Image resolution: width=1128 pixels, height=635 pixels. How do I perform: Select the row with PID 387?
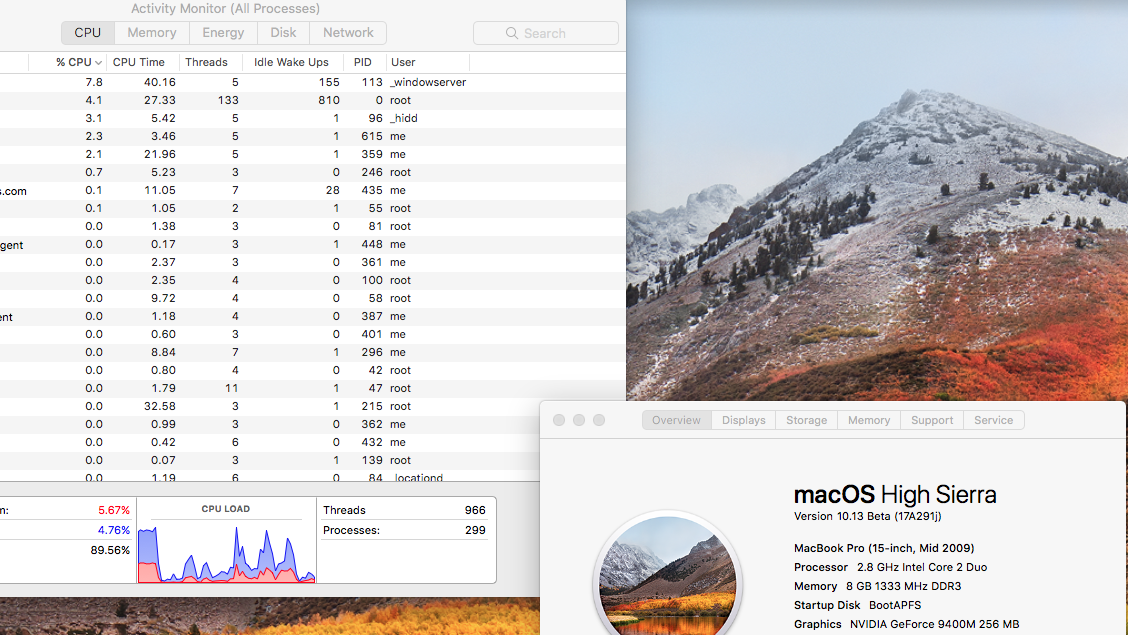(x=313, y=316)
